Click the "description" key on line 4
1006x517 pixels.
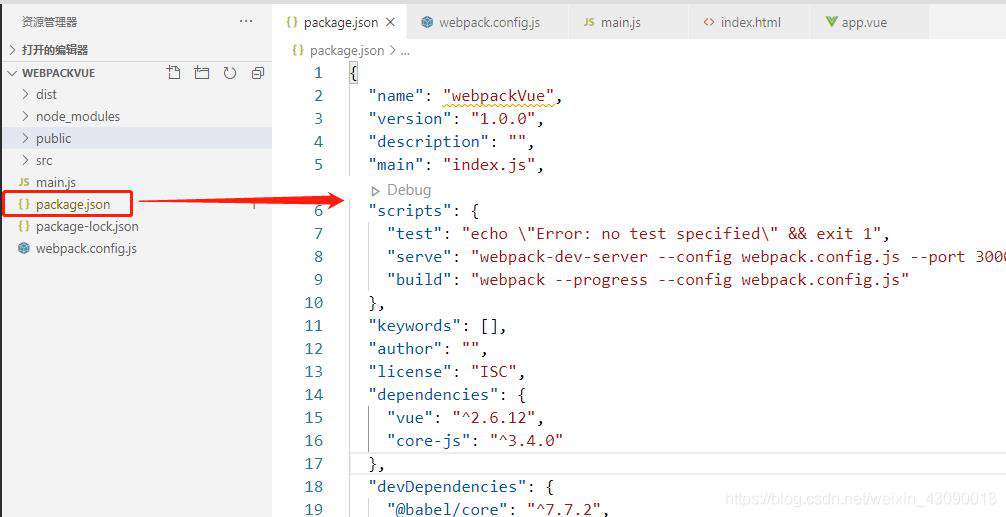click(x=429, y=142)
